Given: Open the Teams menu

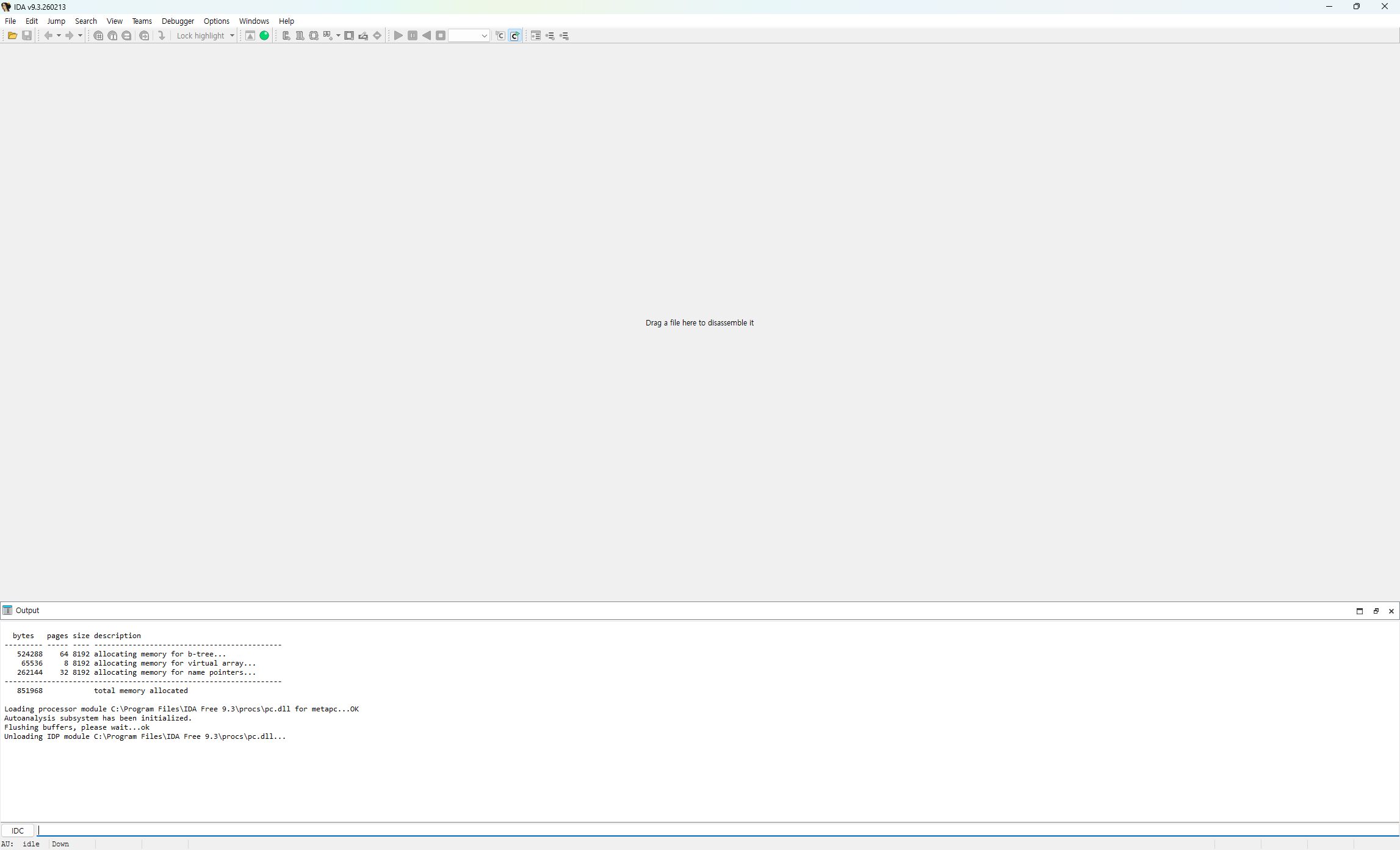Looking at the screenshot, I should click(x=142, y=21).
